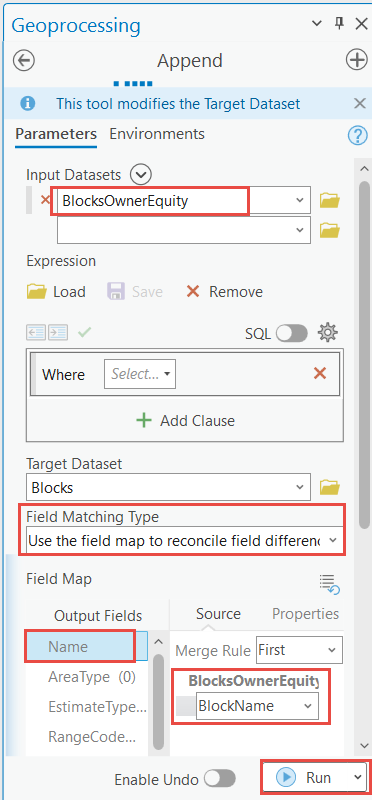Browse folder for BlocksOwnerEquity input dataset
This screenshot has height=800, width=372.
pos(330,201)
